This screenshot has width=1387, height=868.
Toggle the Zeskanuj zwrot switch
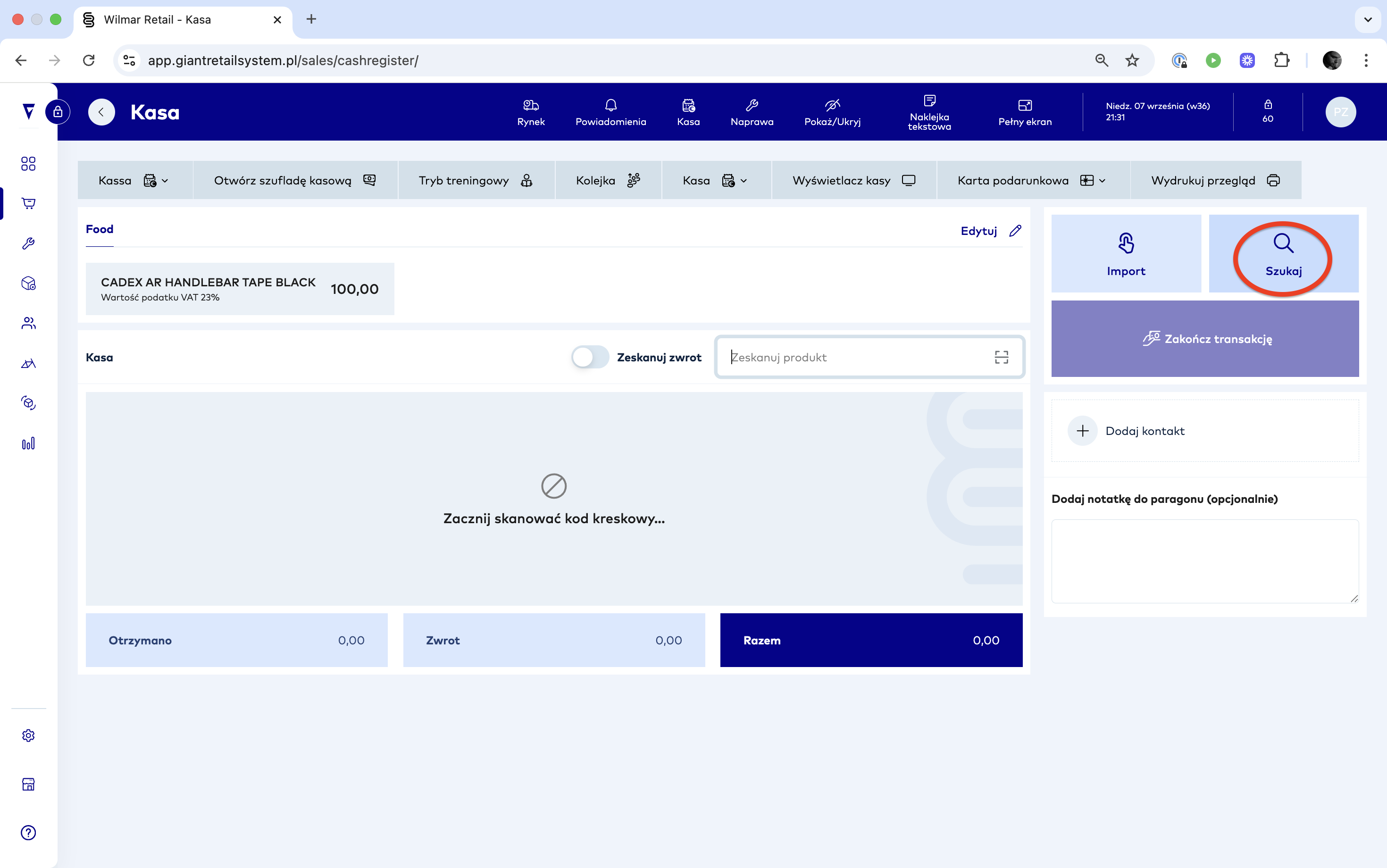coord(590,357)
